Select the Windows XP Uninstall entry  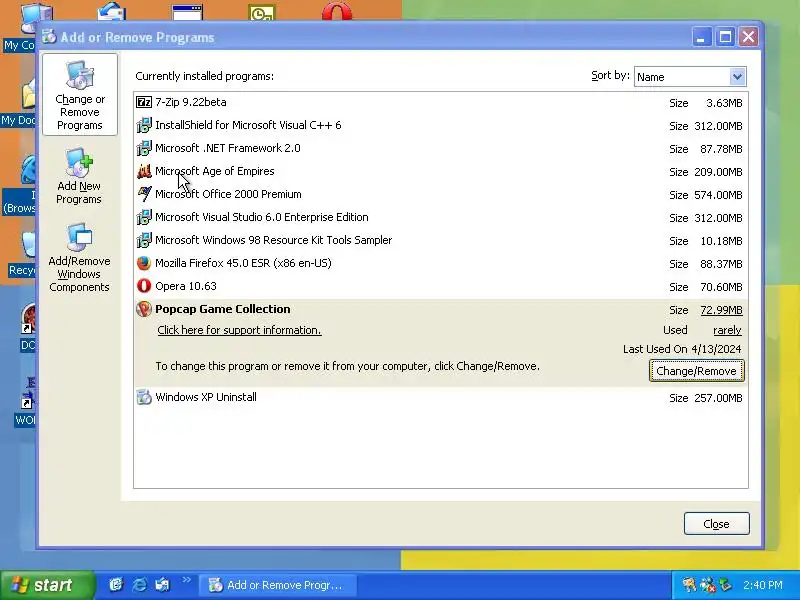441,397
